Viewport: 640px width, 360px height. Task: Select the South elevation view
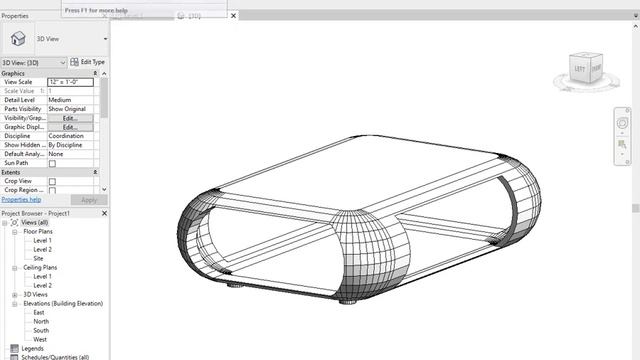coord(41,330)
